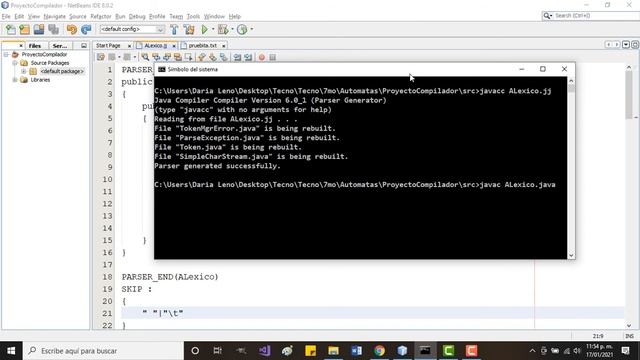Click the Undo toolbar icon
The height and width of the screenshot is (360, 640).
[x=72, y=29]
